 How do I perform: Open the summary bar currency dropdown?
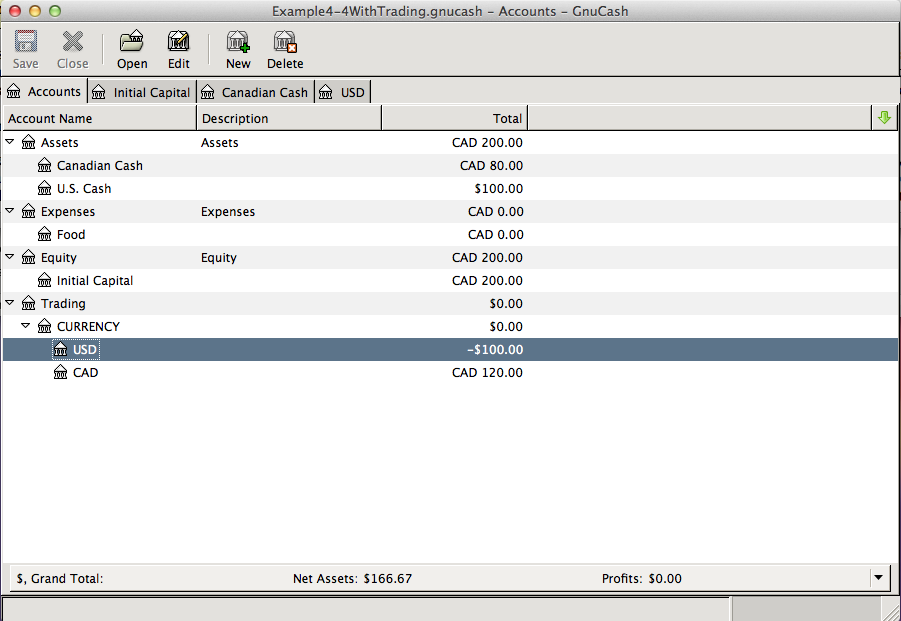(x=878, y=578)
